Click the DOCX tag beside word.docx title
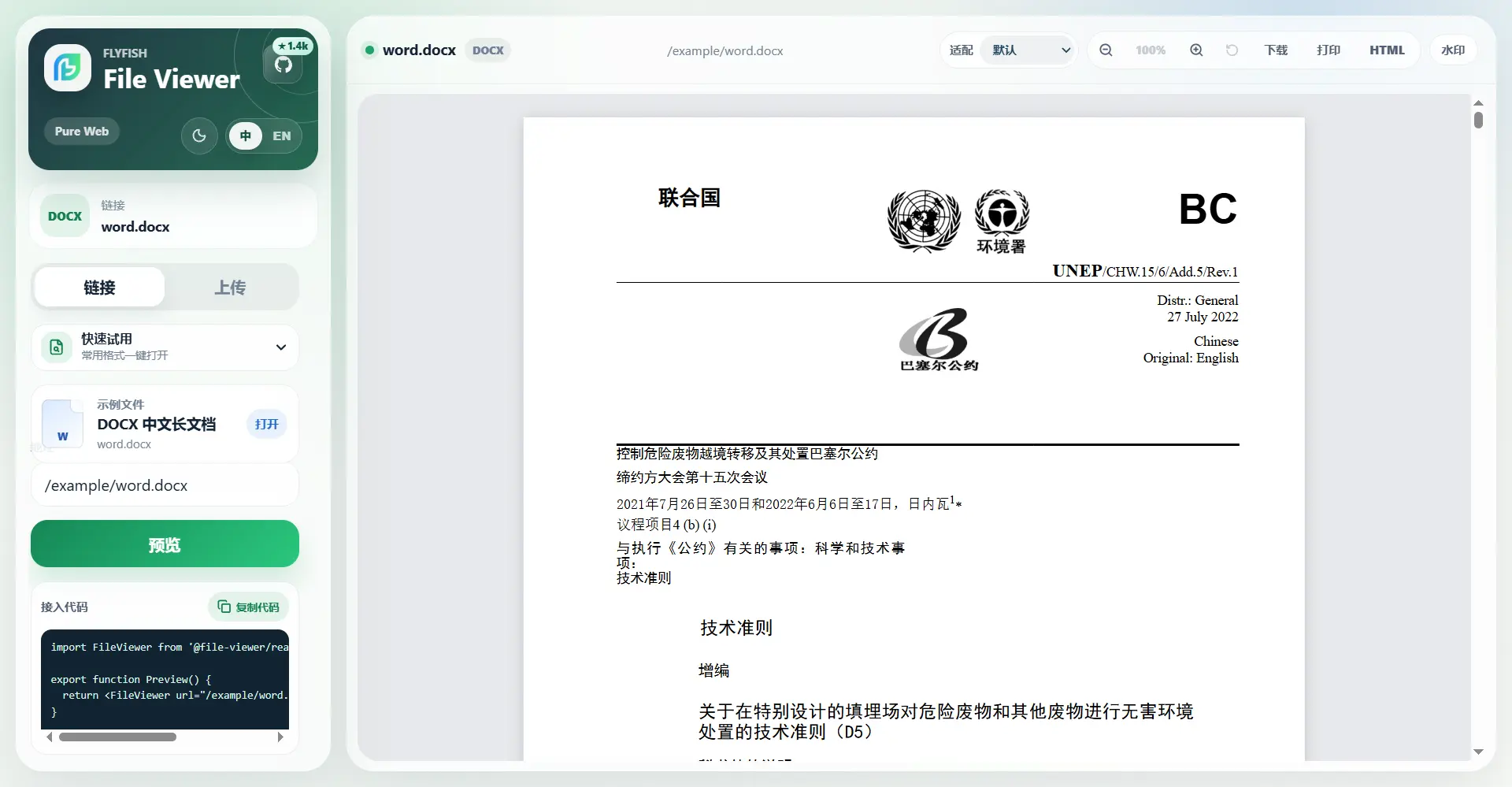This screenshot has width=1512, height=787. (x=488, y=50)
